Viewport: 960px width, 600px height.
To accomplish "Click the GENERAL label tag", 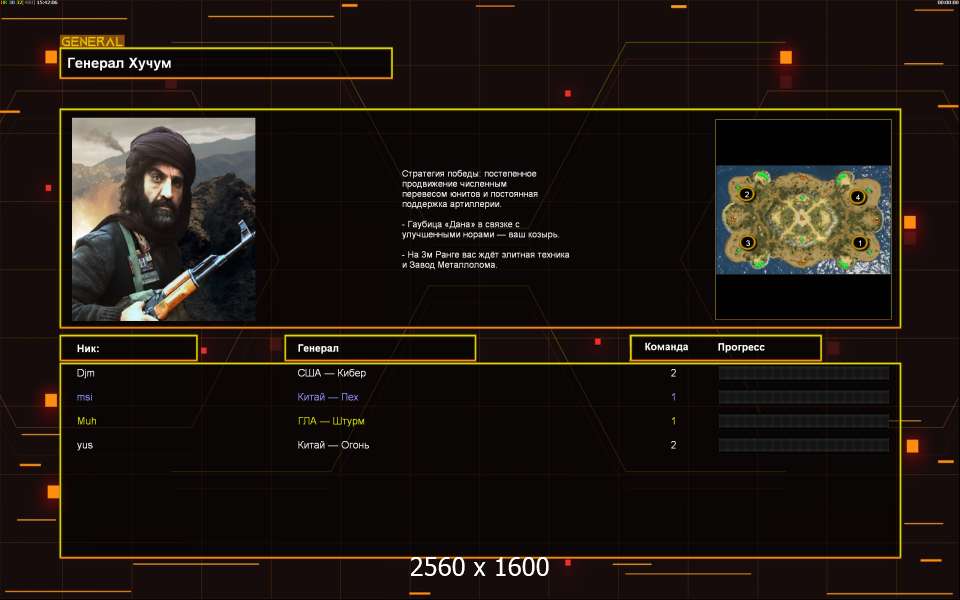I will [x=92, y=42].
